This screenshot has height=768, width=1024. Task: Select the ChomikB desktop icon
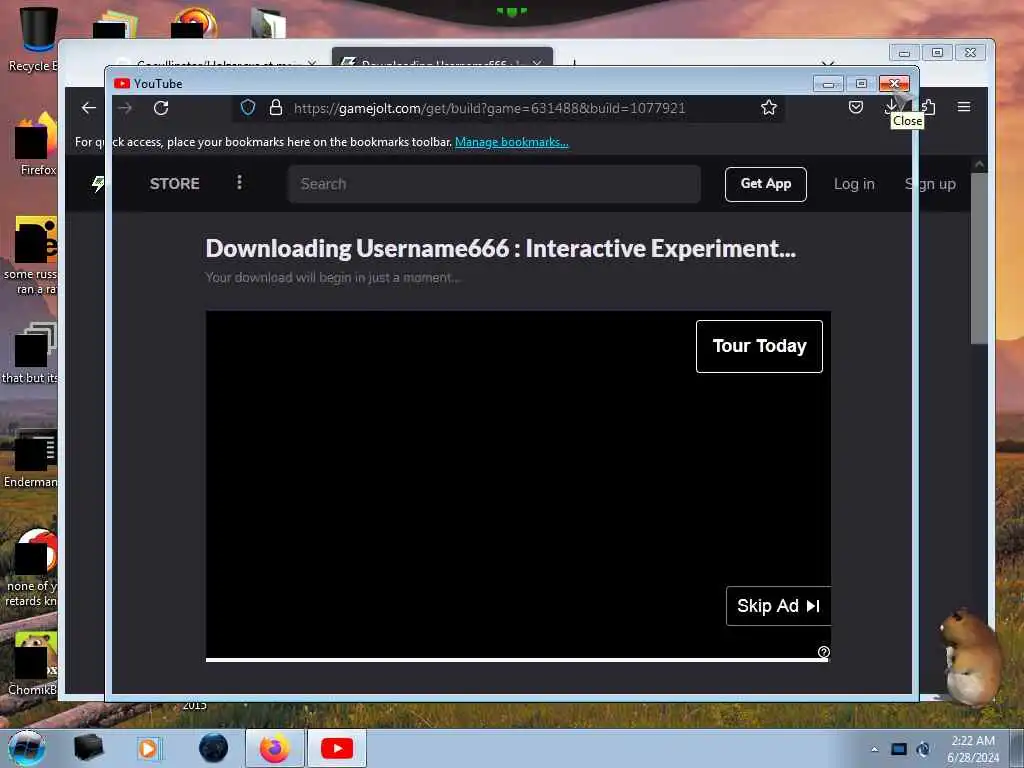point(34,664)
